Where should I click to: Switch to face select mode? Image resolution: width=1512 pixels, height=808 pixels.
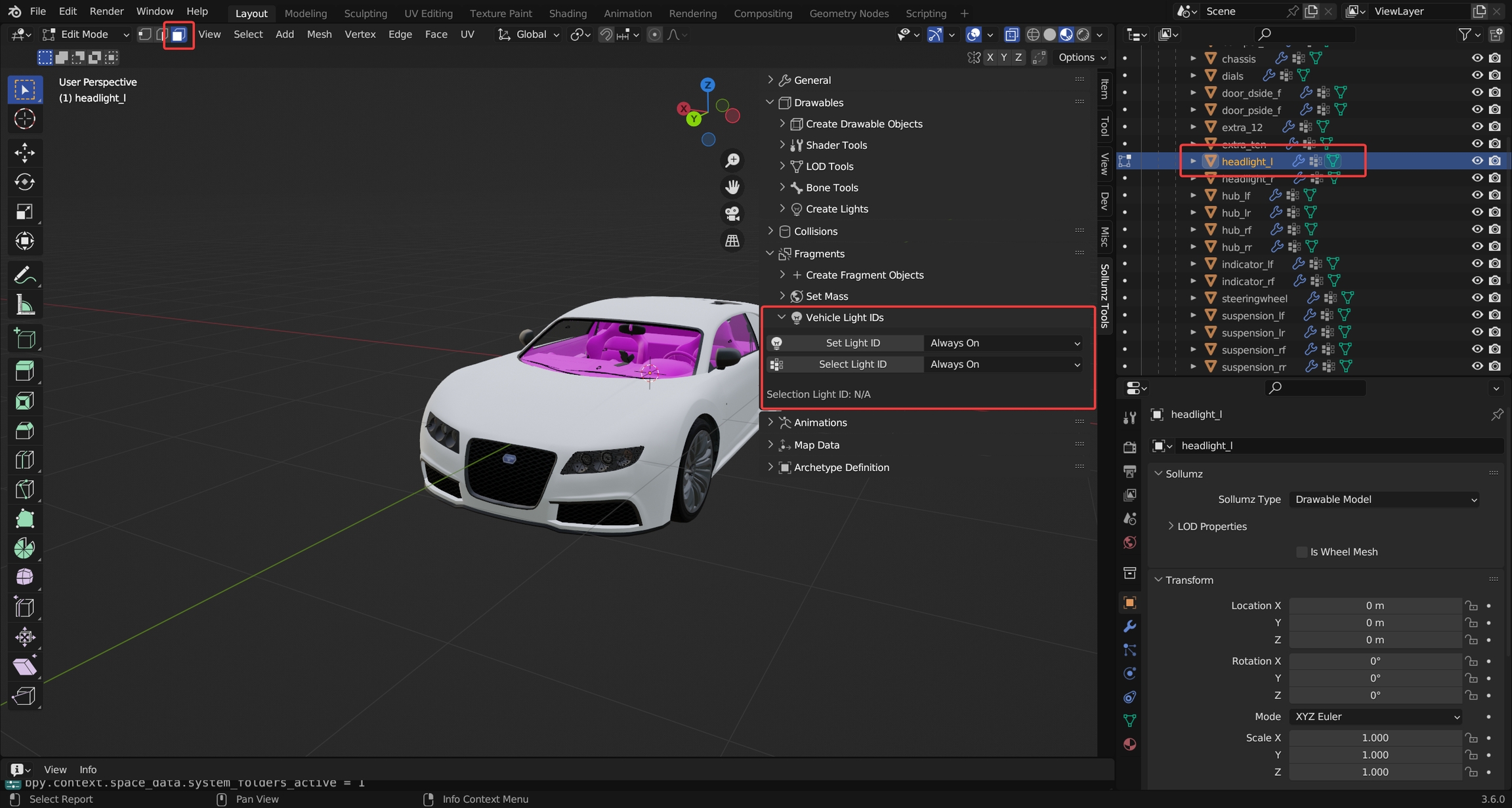[178, 34]
